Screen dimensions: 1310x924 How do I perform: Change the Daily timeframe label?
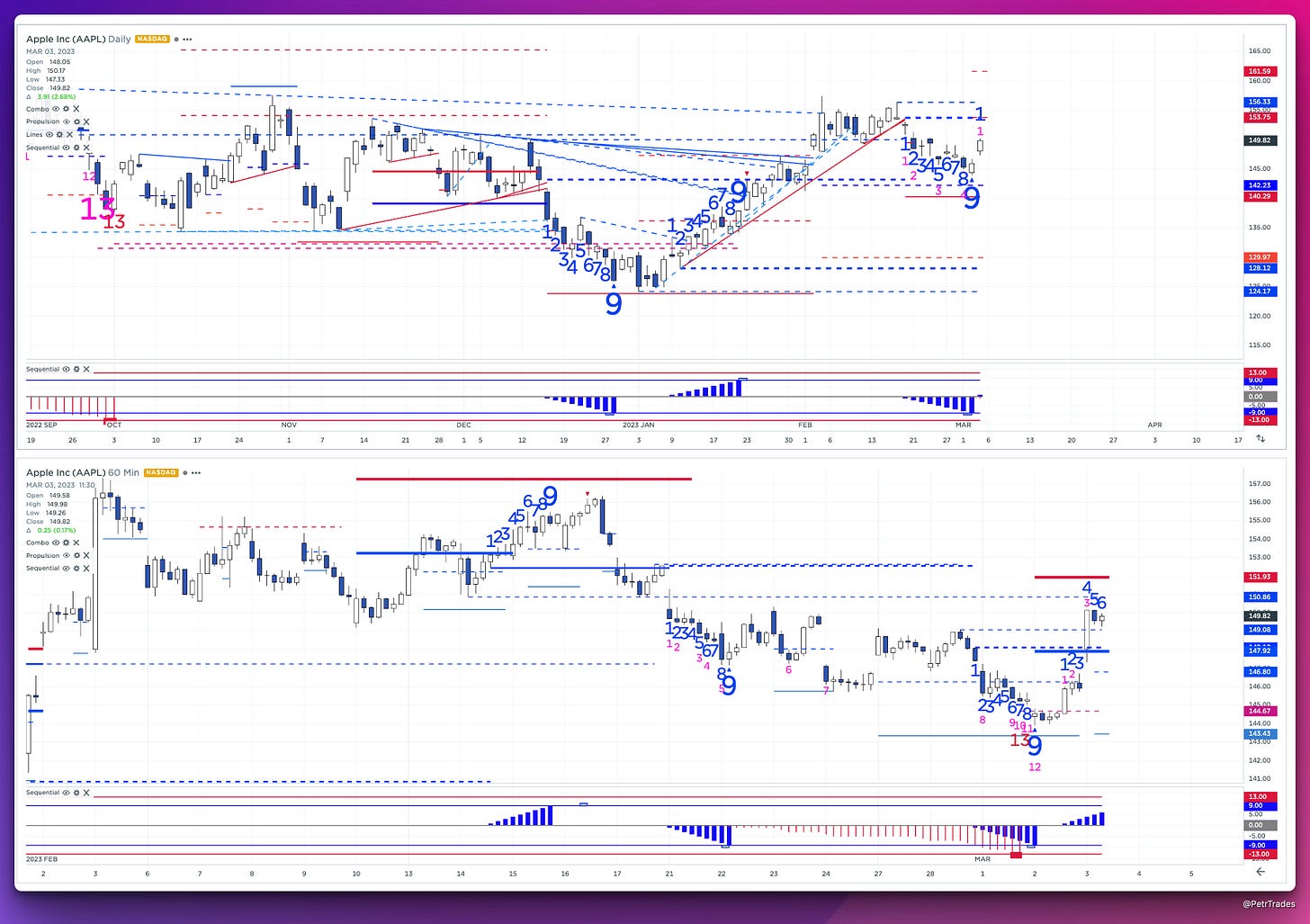(120, 40)
